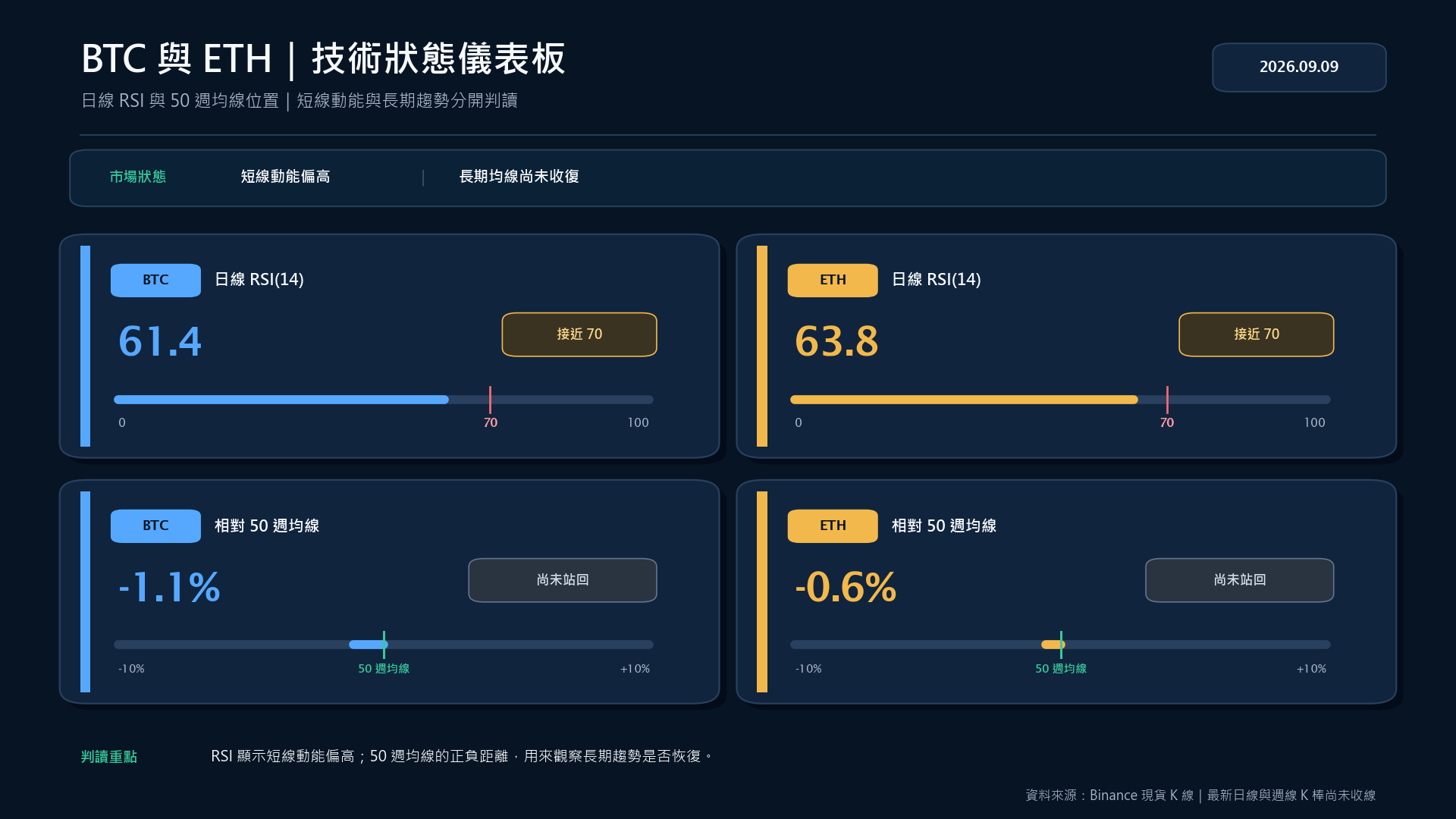Click the red 70 scale label in the BTC RSI card
The image size is (1456, 819).
(491, 422)
